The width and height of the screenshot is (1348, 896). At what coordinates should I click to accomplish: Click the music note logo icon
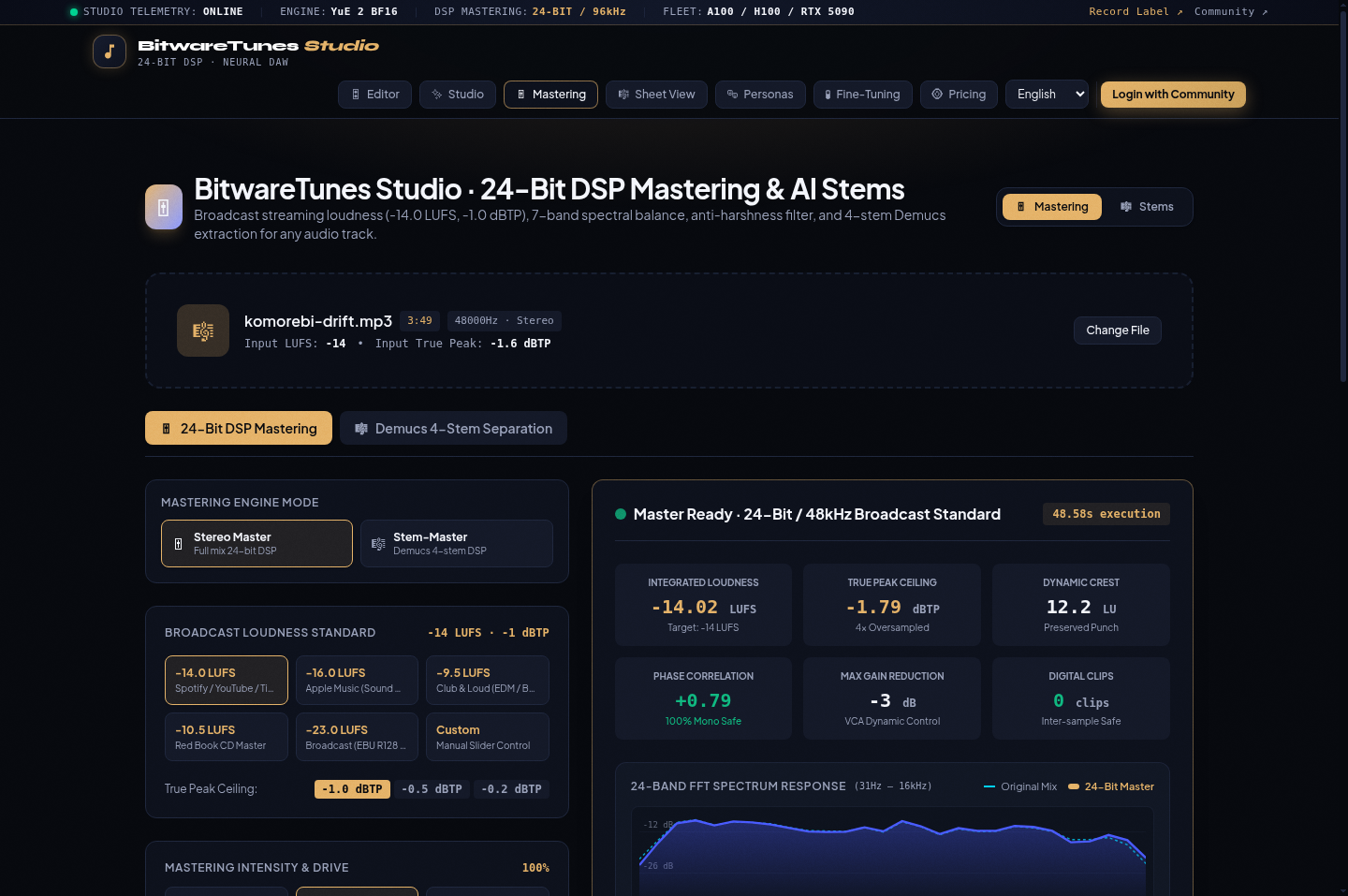[x=110, y=51]
